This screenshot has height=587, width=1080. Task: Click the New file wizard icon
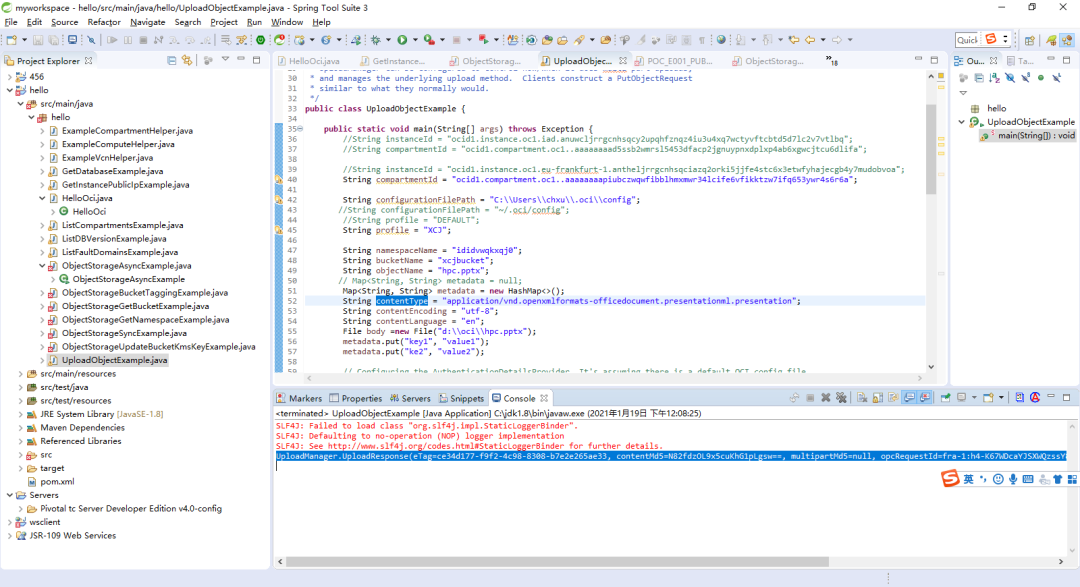(11, 40)
